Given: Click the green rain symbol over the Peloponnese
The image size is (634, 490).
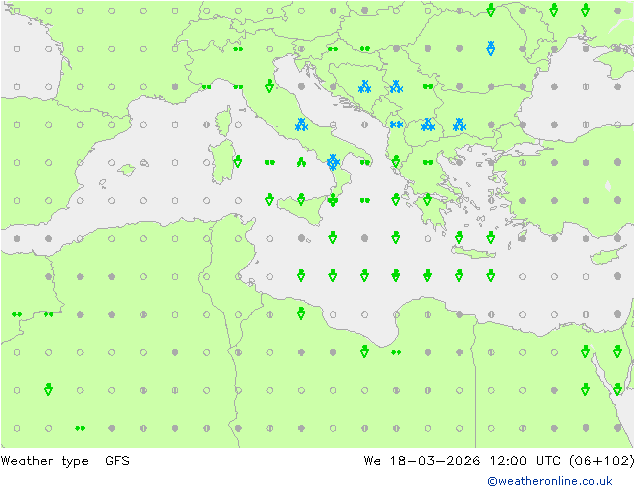Looking at the screenshot, I should (x=427, y=199).
